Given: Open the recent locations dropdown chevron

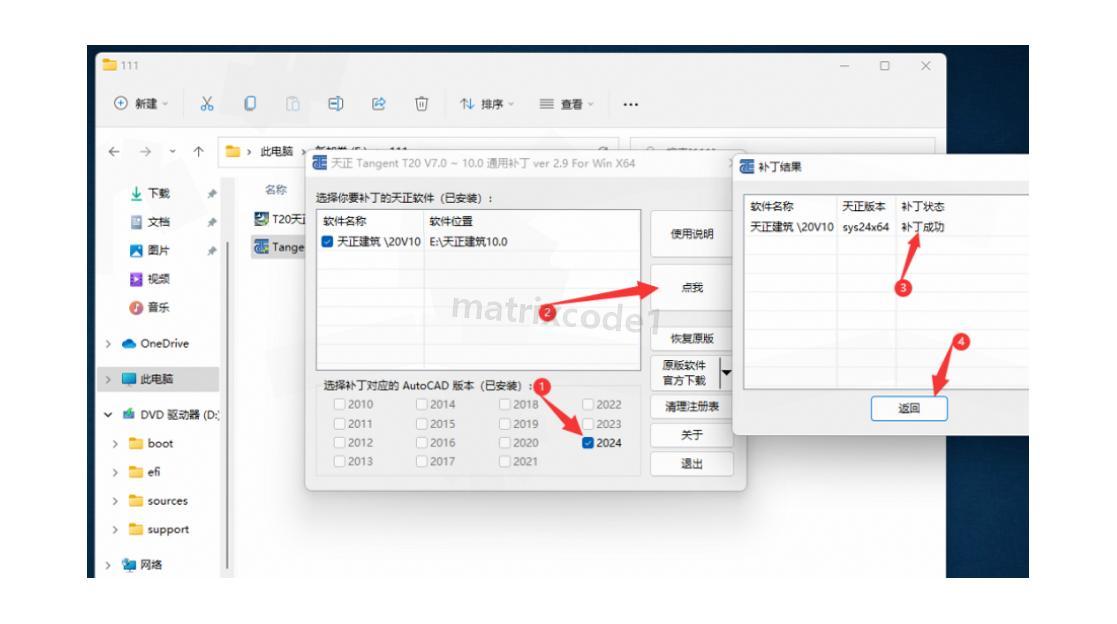Looking at the screenshot, I should (x=172, y=152).
